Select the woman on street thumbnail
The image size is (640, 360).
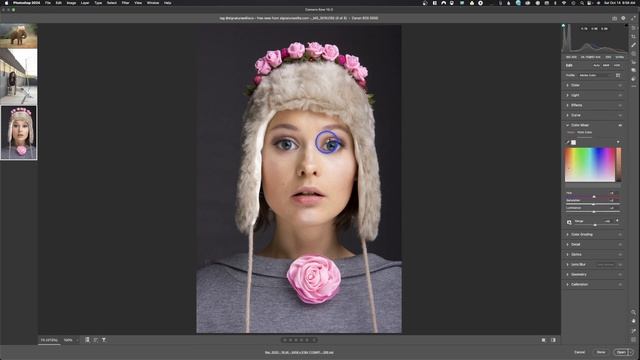(x=19, y=77)
